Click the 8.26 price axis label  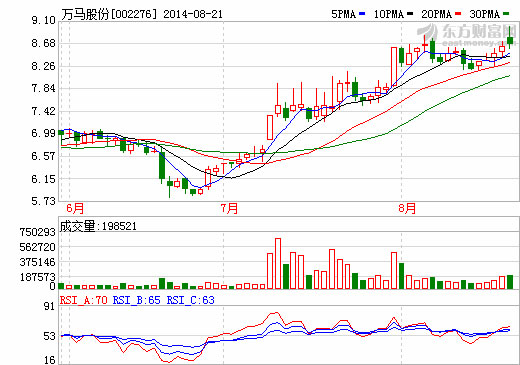point(43,66)
